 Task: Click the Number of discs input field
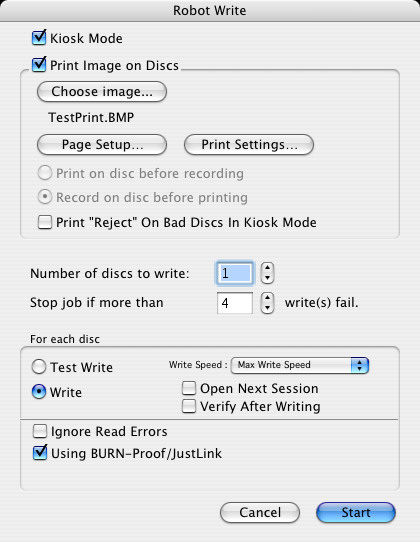[x=235, y=273]
